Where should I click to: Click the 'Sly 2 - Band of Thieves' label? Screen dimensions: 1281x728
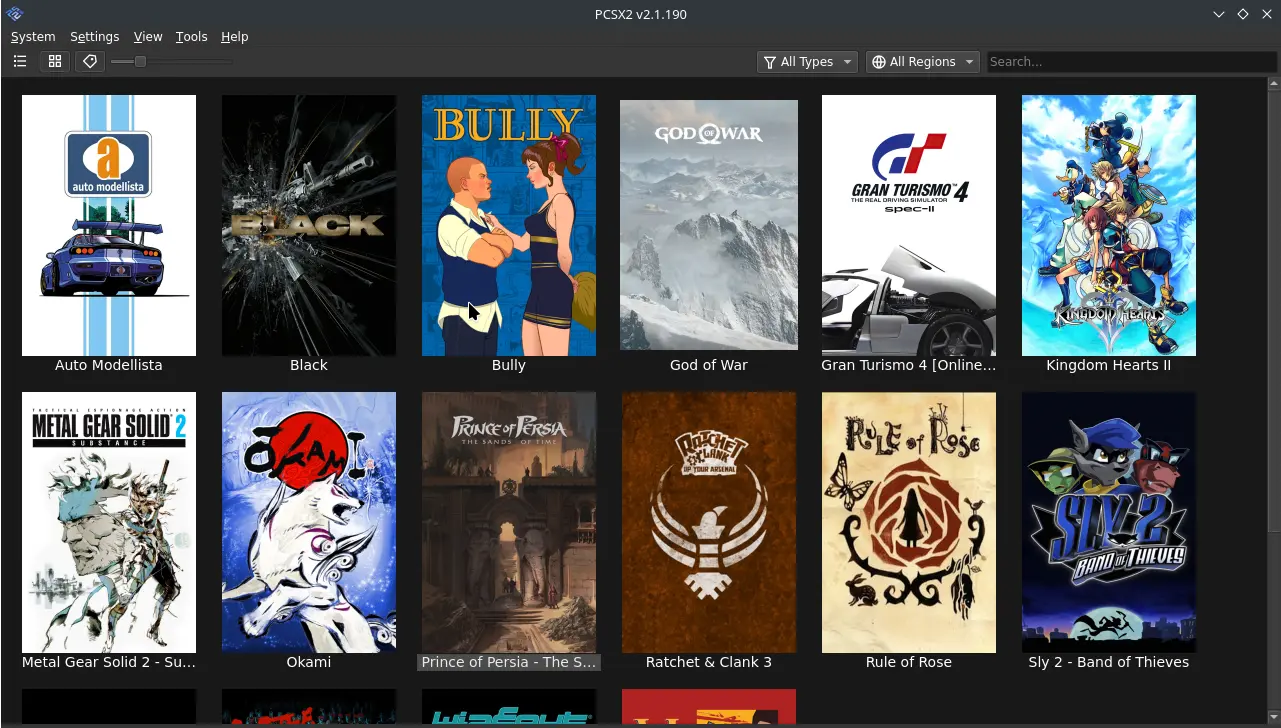tap(1109, 662)
